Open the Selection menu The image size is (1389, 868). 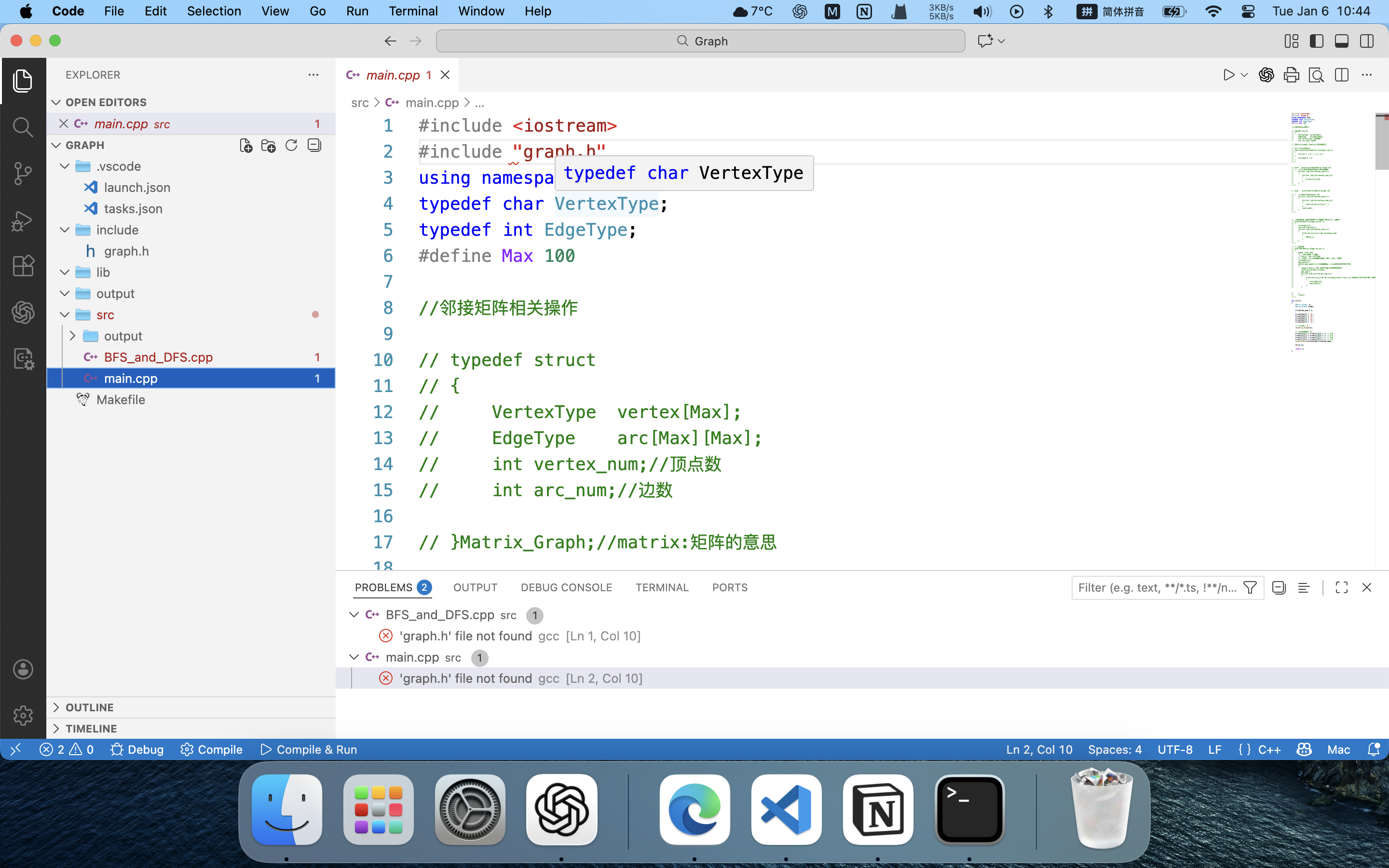point(214,11)
